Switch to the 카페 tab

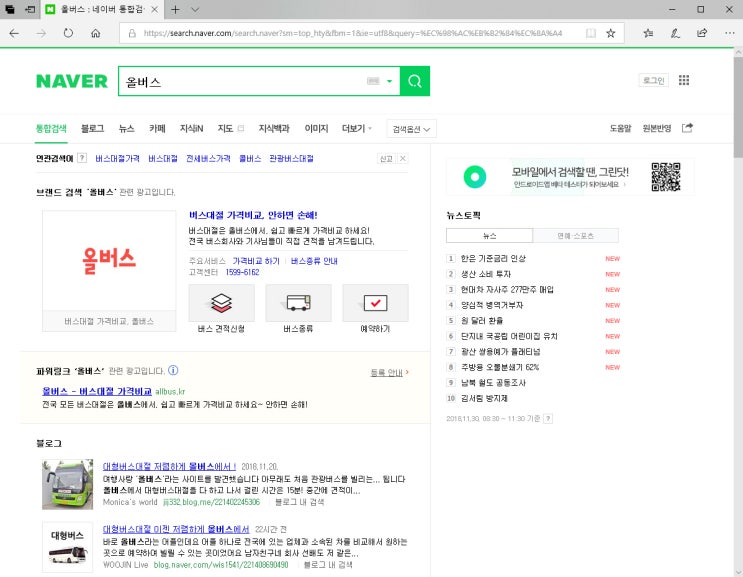pyautogui.click(x=157, y=128)
